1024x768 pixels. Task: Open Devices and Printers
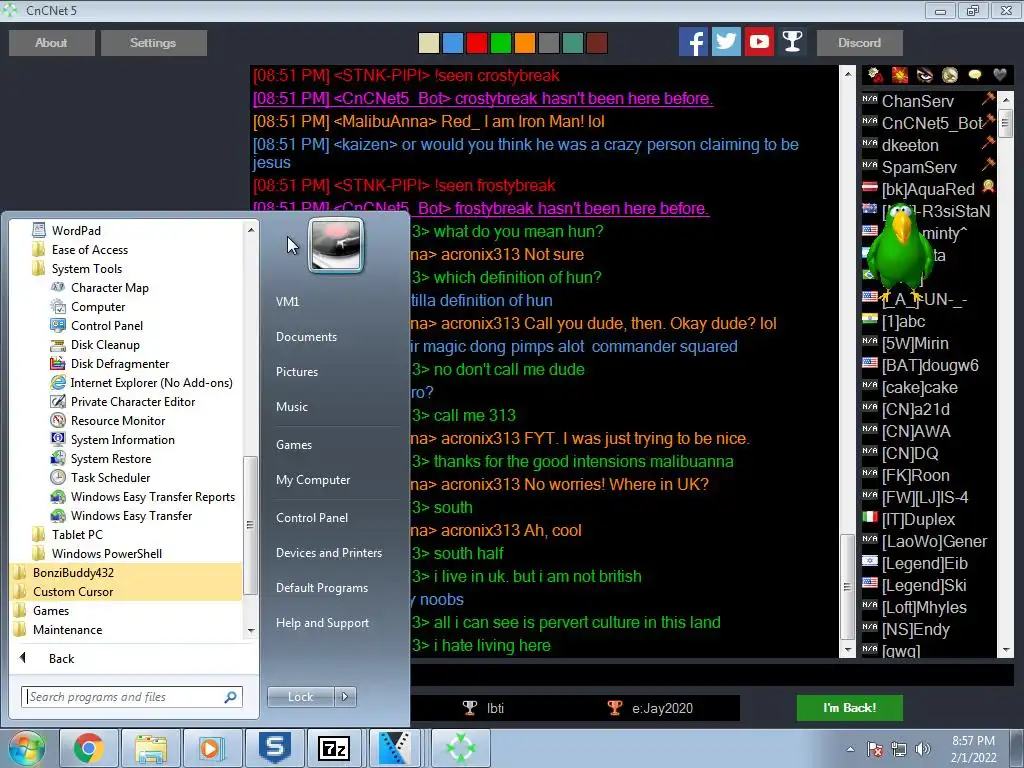pyautogui.click(x=328, y=553)
